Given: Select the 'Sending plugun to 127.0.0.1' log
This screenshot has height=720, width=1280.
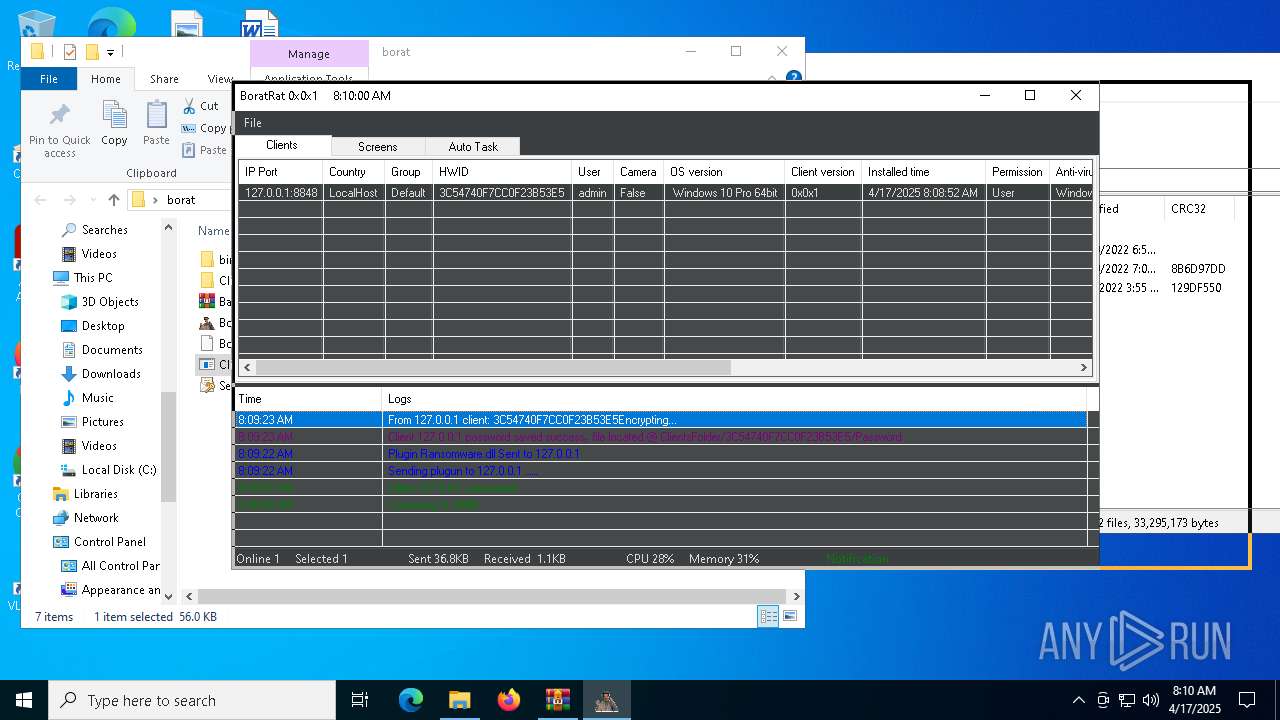Looking at the screenshot, I should point(661,471).
